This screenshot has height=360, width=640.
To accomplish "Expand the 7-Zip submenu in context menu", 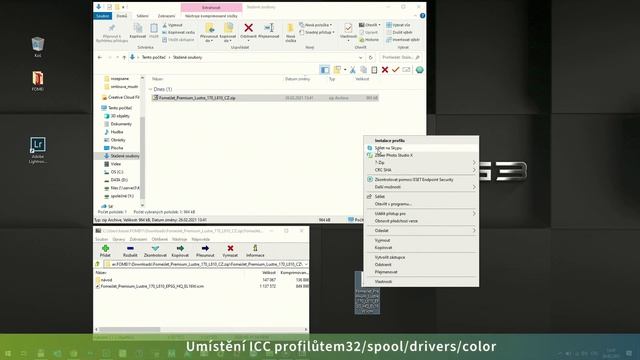I will [421, 162].
